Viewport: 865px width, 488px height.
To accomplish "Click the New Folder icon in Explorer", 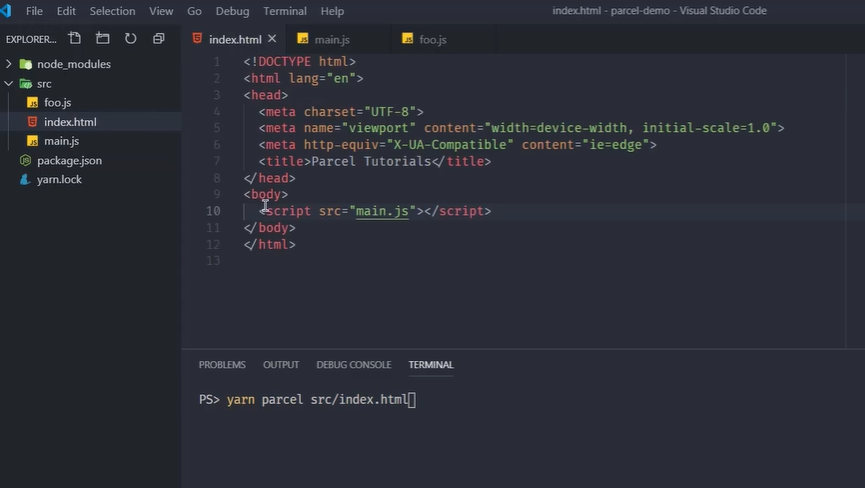I will [103, 39].
